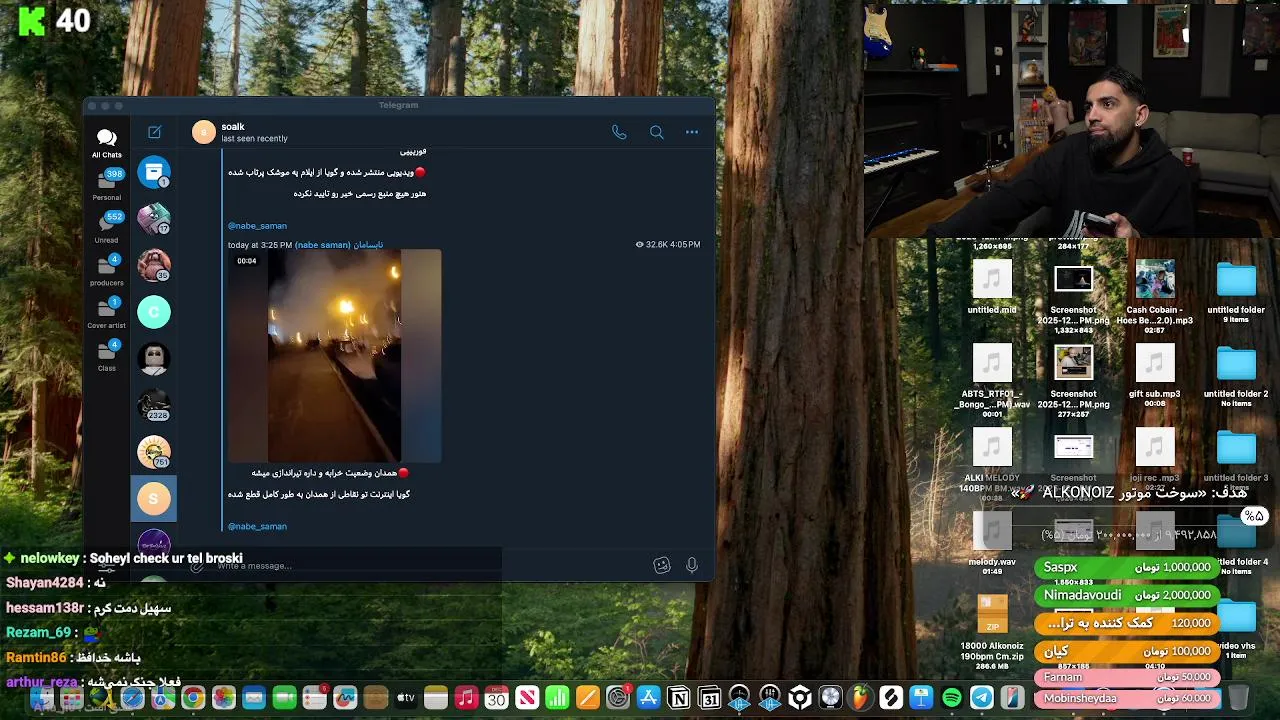Image resolution: width=1280 pixels, height=720 pixels.
Task: Open compose new message in Telegram
Action: click(x=154, y=132)
